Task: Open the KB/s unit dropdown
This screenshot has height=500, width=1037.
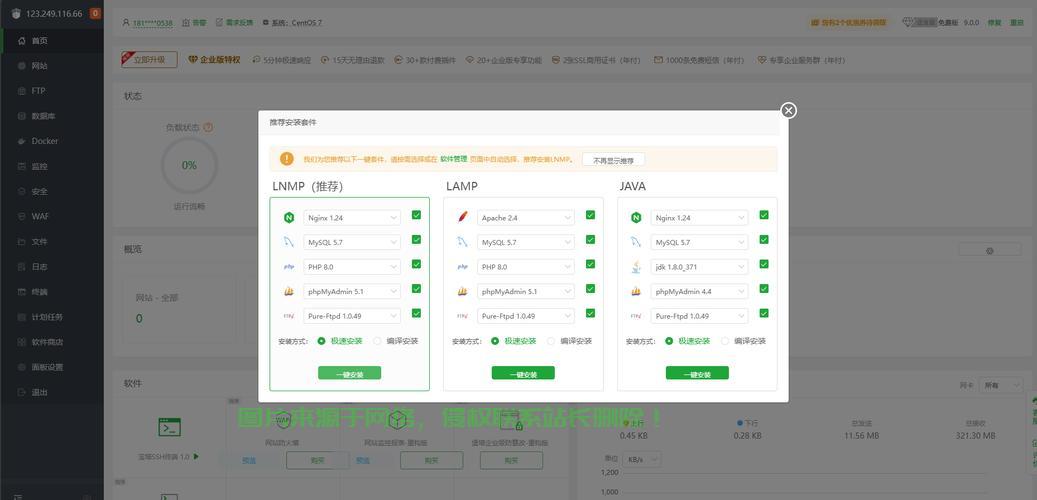Action: [641, 458]
